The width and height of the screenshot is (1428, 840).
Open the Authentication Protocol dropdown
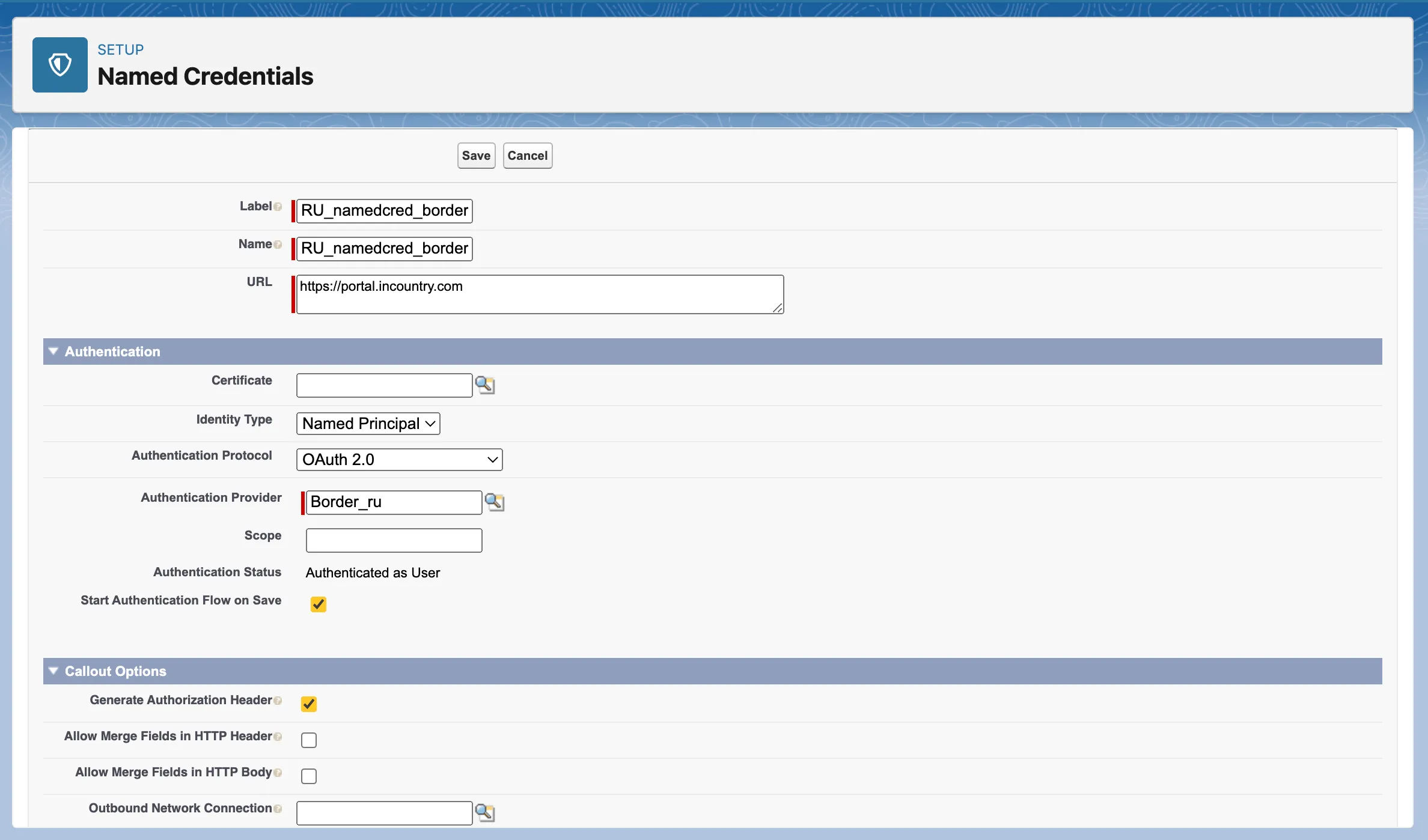pos(399,460)
